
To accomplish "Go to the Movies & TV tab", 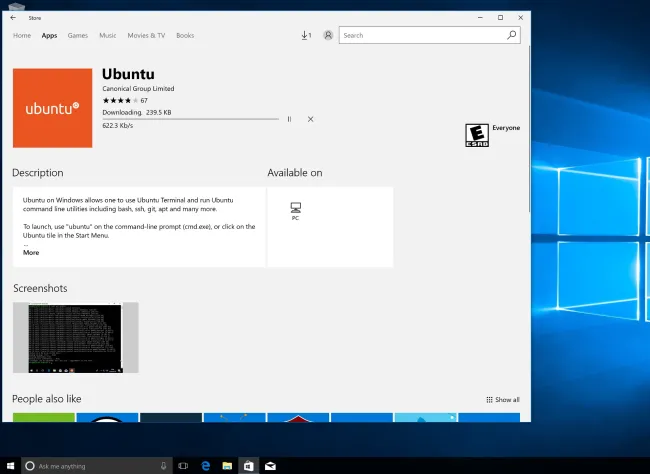I will 146,36.
